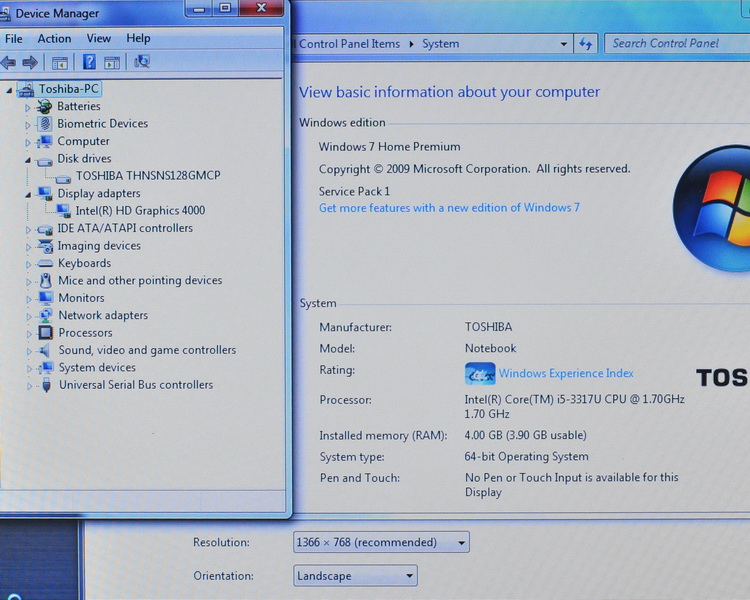Click Control Panel Items in the breadcrumb
Screen dimensions: 750x600
(x=349, y=44)
